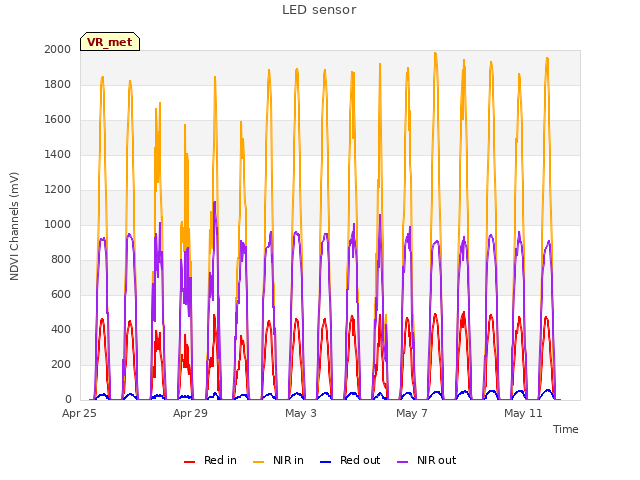The image size is (640, 480).
Task: Click the orange NIR in legend swatch
Action: click(259, 462)
